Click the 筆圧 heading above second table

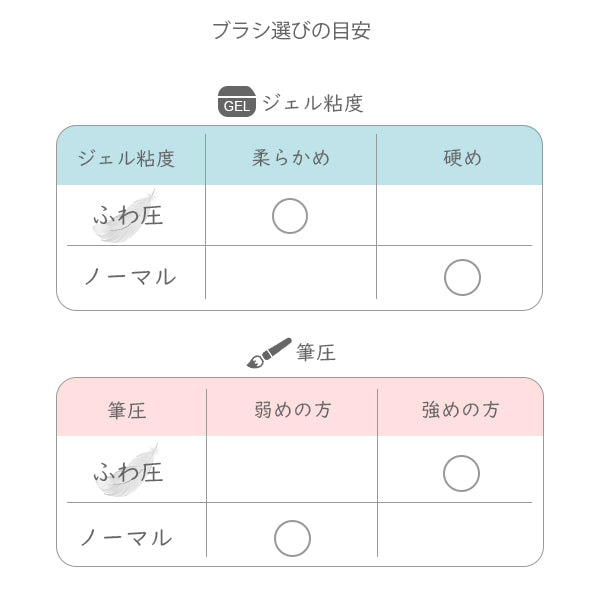(x=315, y=353)
